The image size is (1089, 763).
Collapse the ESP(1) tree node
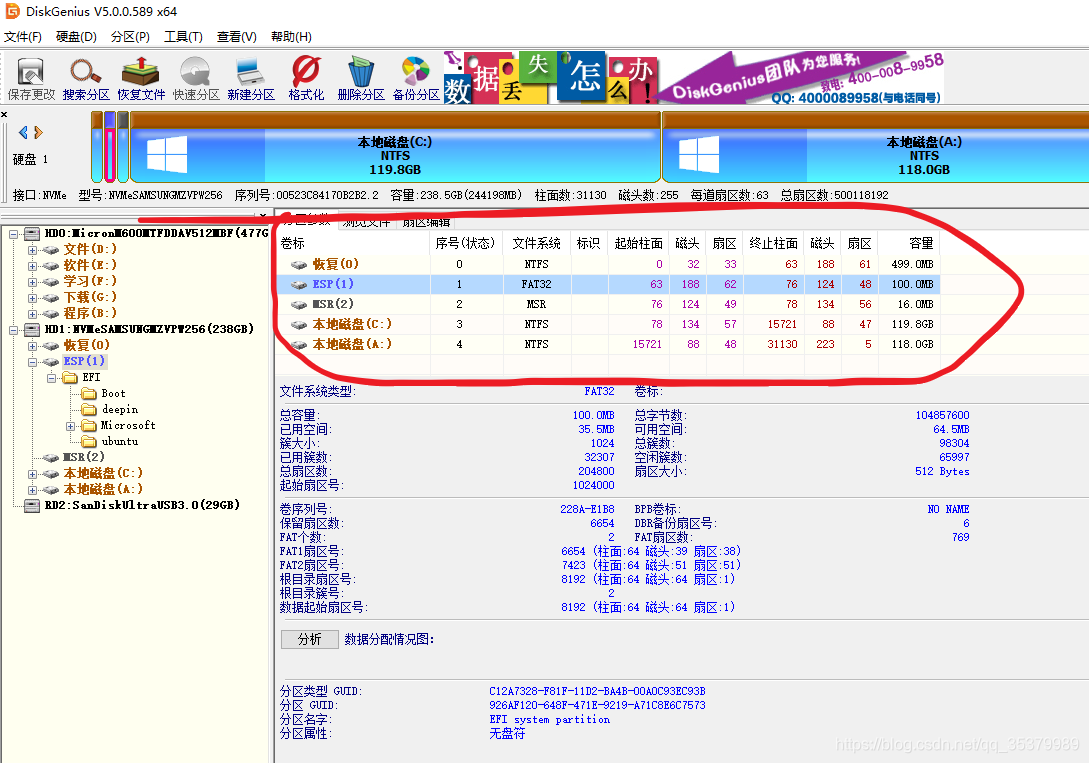[32, 362]
